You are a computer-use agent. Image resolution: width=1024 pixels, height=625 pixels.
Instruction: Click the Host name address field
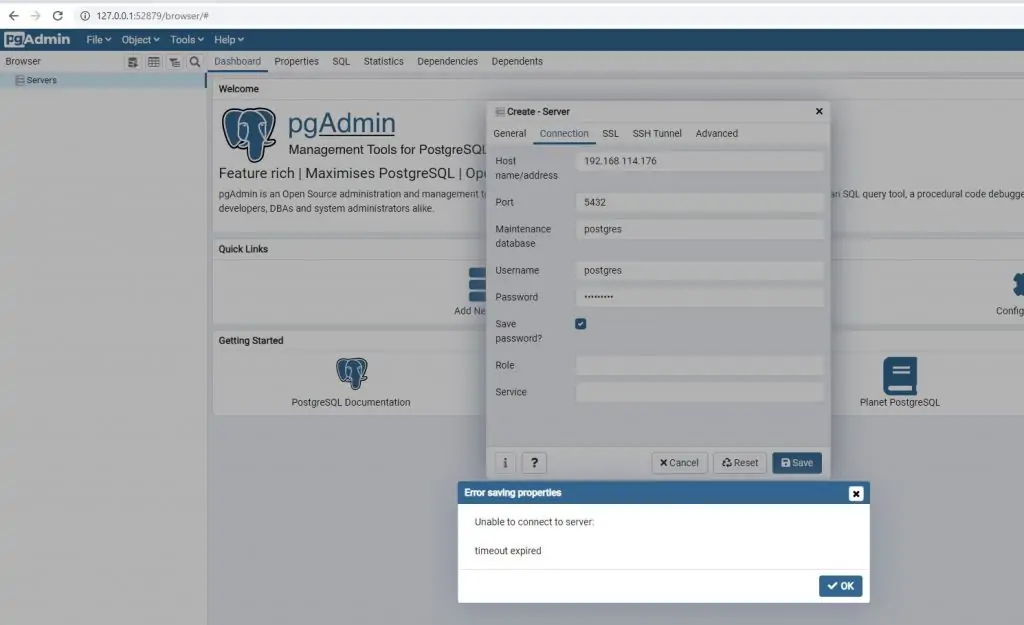(700, 160)
